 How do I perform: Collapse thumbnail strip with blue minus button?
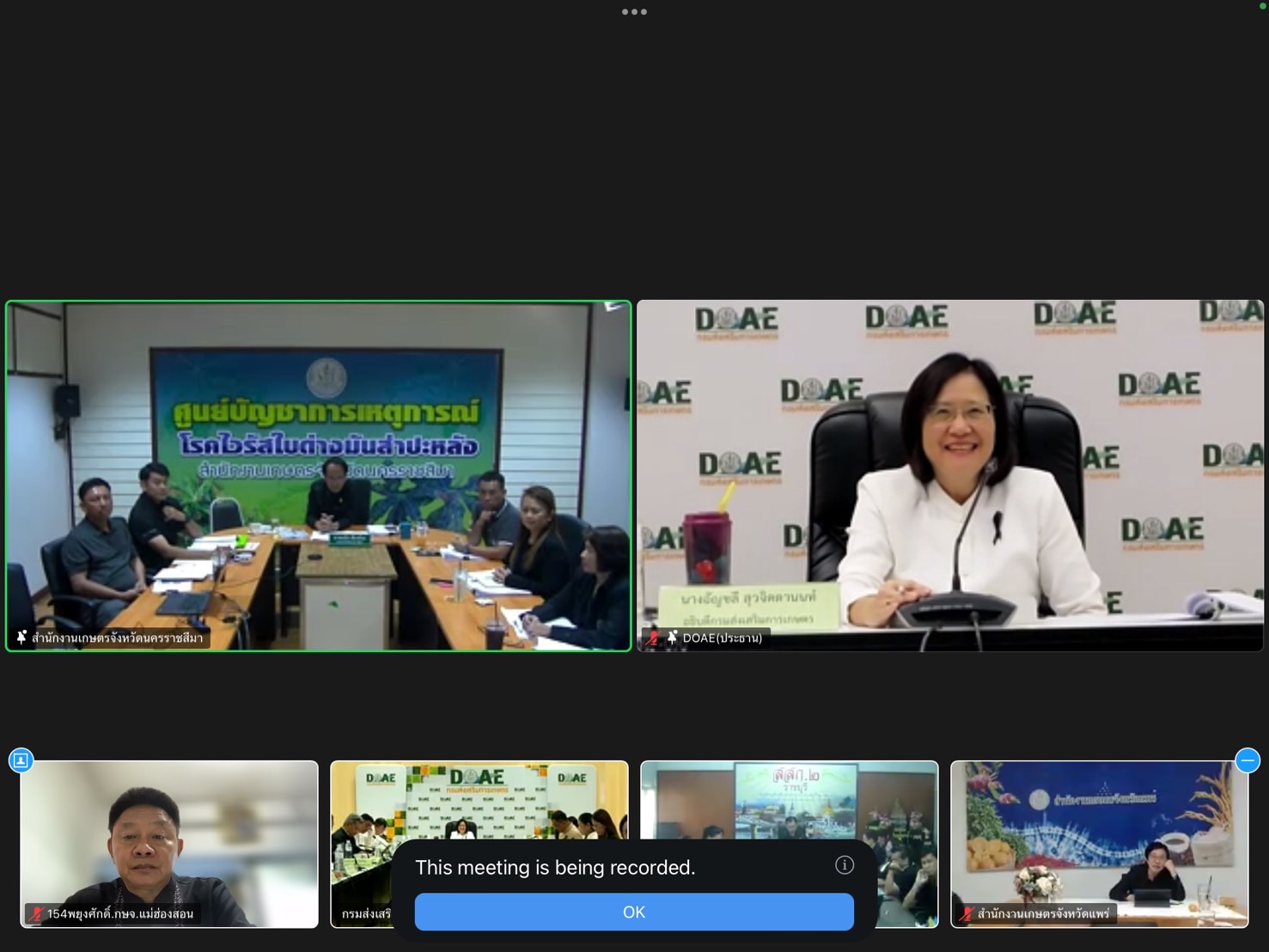point(1247,760)
